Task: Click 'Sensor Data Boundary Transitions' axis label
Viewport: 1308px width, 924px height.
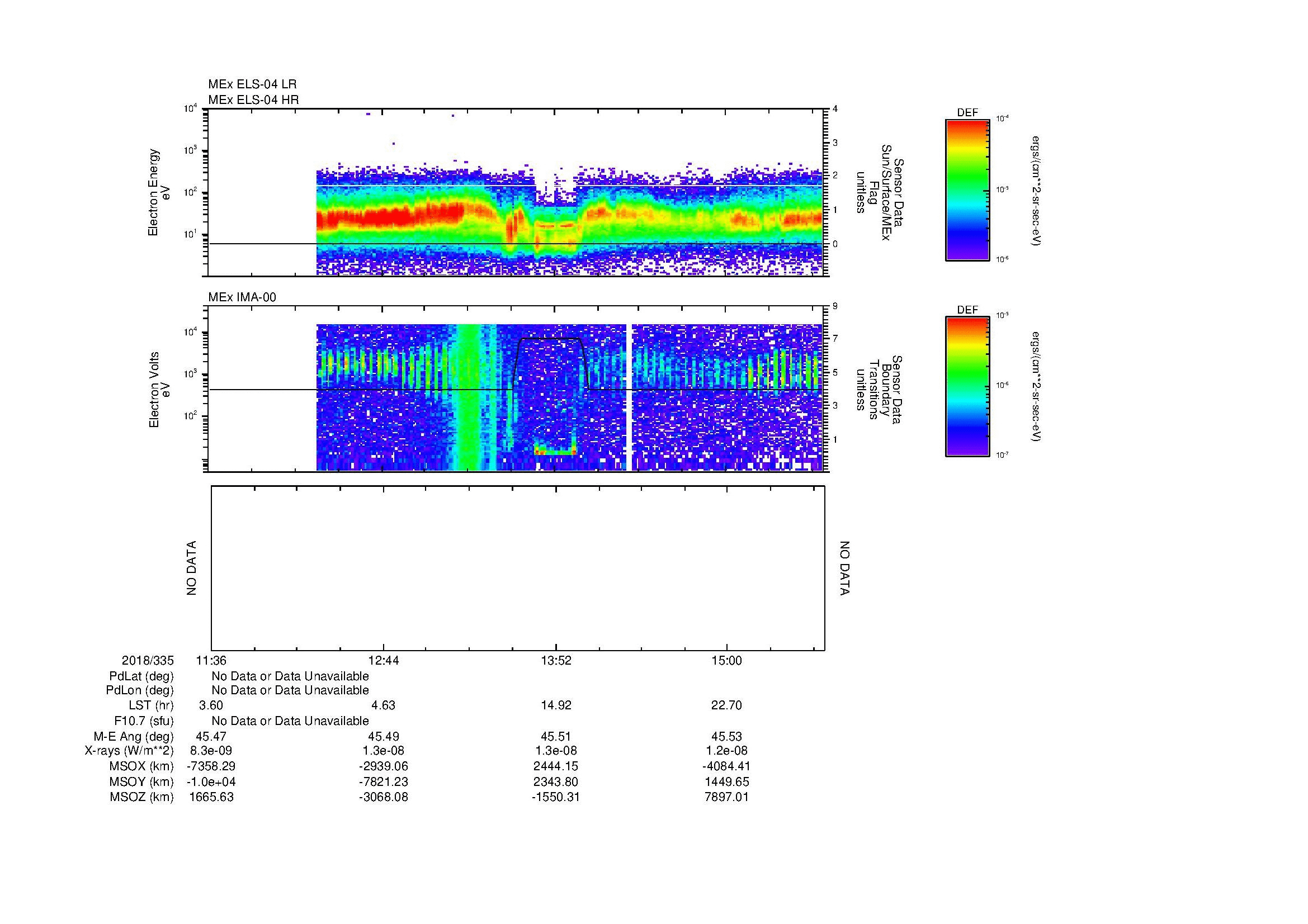Action: tap(879, 390)
